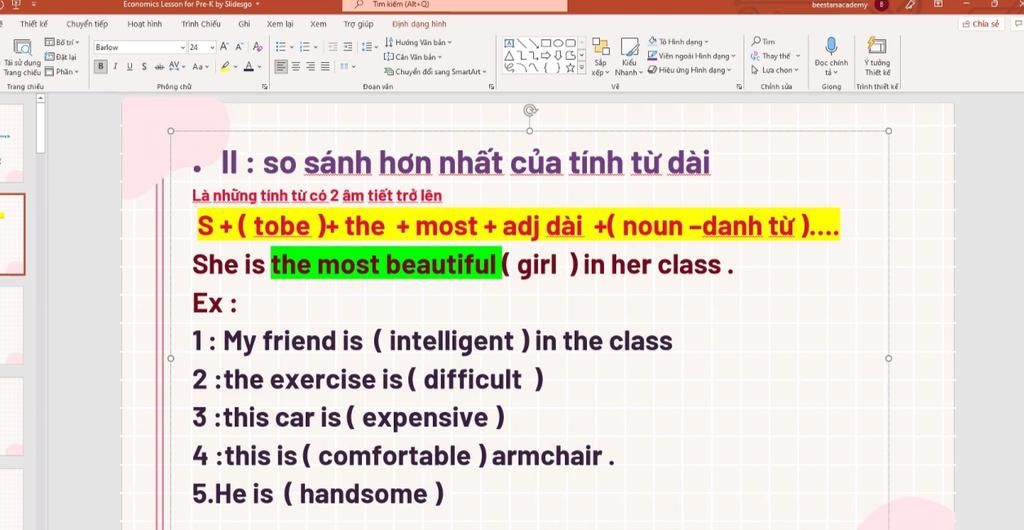This screenshot has height=530, width=1024.
Task: Click the Chia sẻ share button
Action: [981, 23]
